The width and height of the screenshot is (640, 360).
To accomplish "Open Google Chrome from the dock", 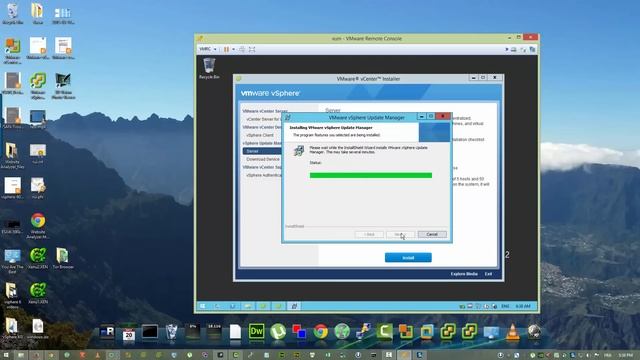I will (x=320, y=331).
